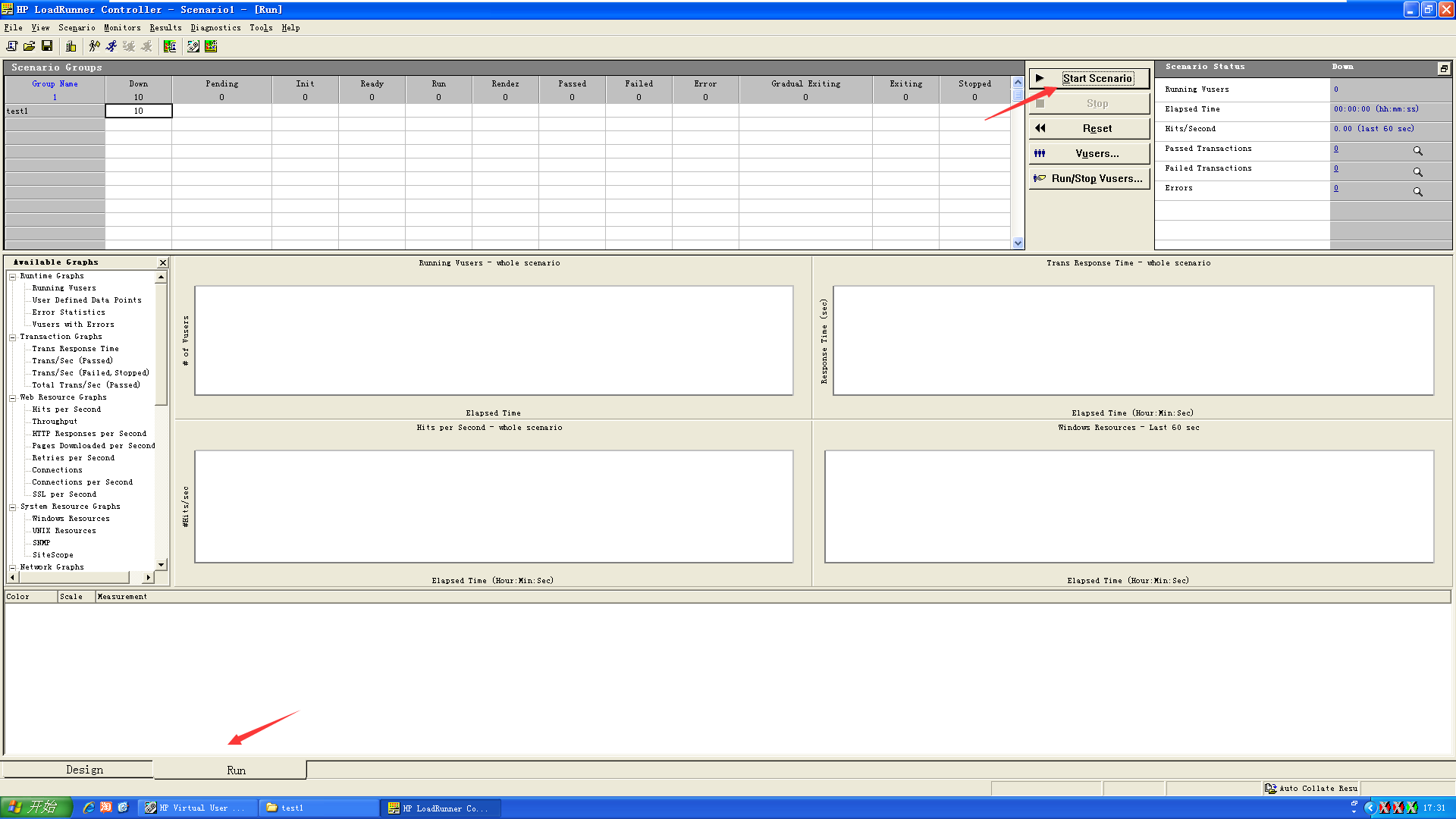The width and height of the screenshot is (1456, 819).
Task: Click the Run/Stop Vusers... button
Action: point(1089,178)
